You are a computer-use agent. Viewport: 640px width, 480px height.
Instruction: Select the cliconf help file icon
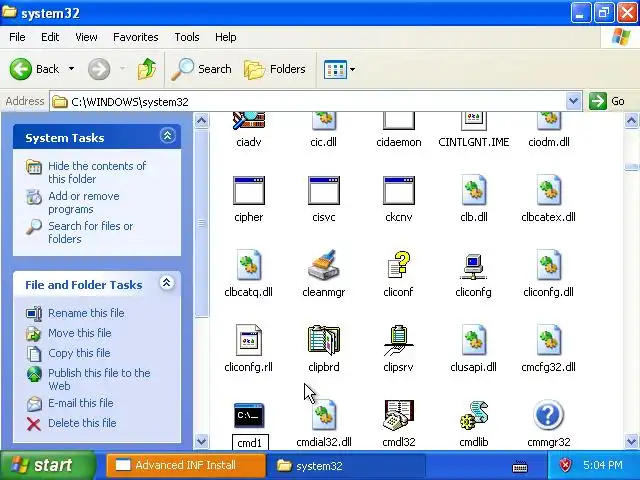tap(399, 265)
